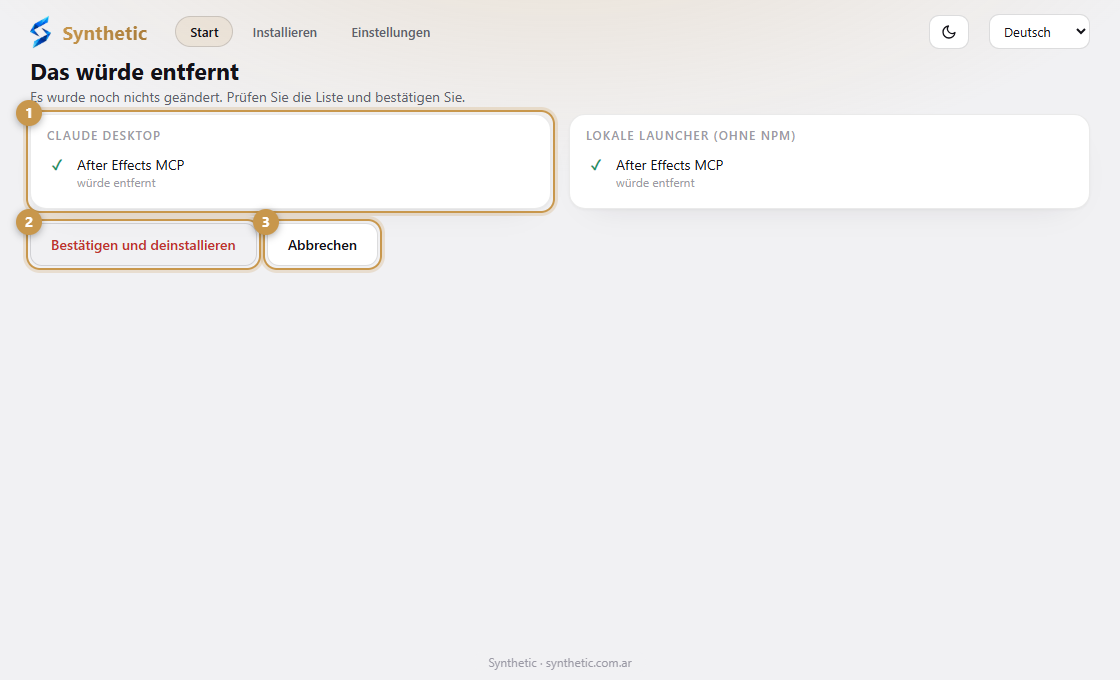Click the Synthetic brand name text
The width and height of the screenshot is (1120, 680).
coord(105,33)
